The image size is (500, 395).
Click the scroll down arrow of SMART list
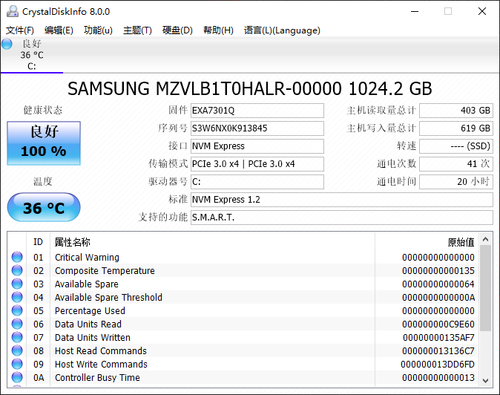(486, 381)
